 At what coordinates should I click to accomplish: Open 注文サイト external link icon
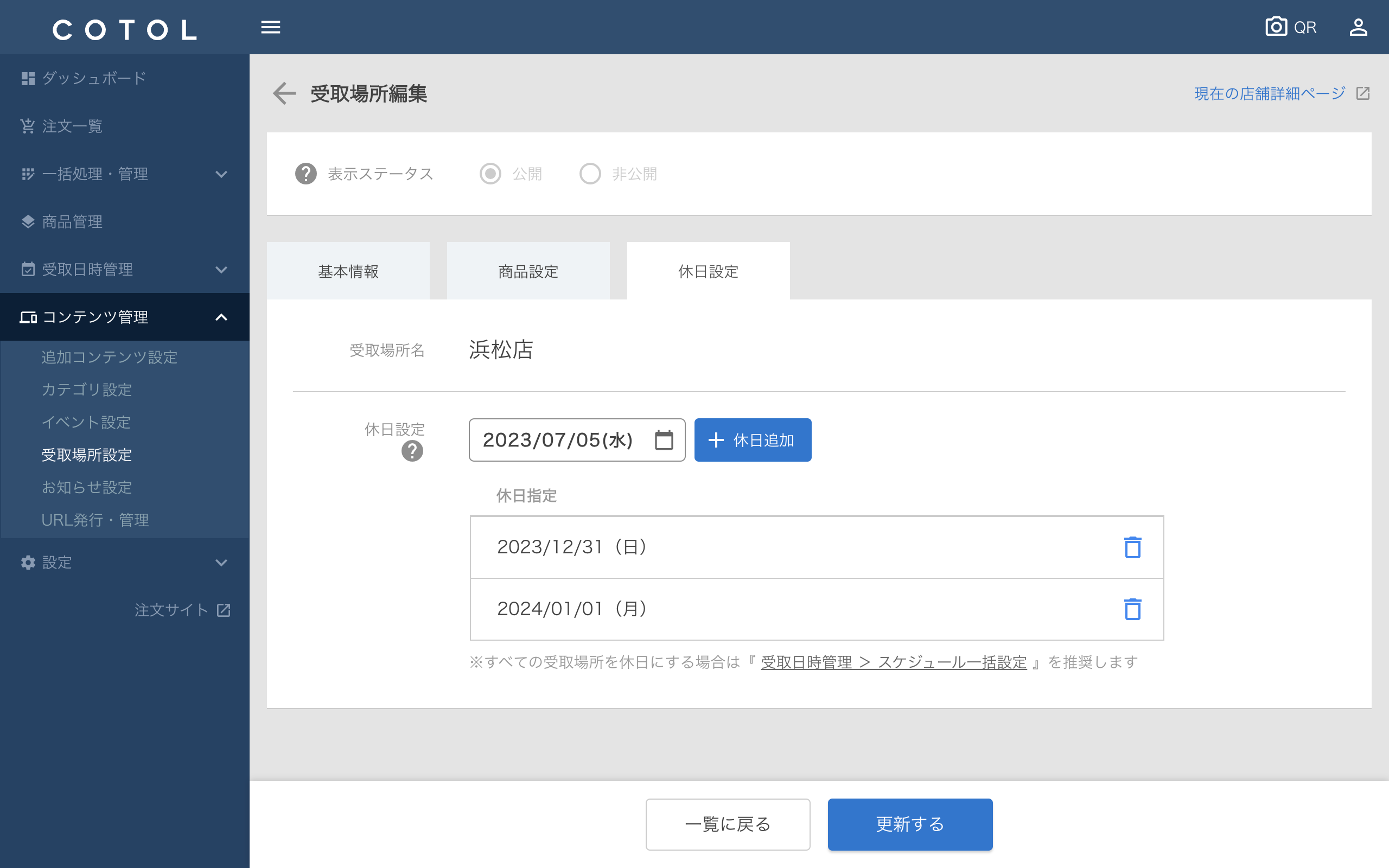tap(222, 610)
